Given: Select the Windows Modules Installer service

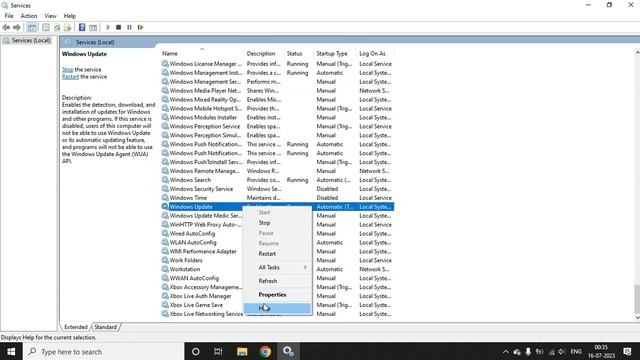Looking at the screenshot, I should click(x=203, y=118).
